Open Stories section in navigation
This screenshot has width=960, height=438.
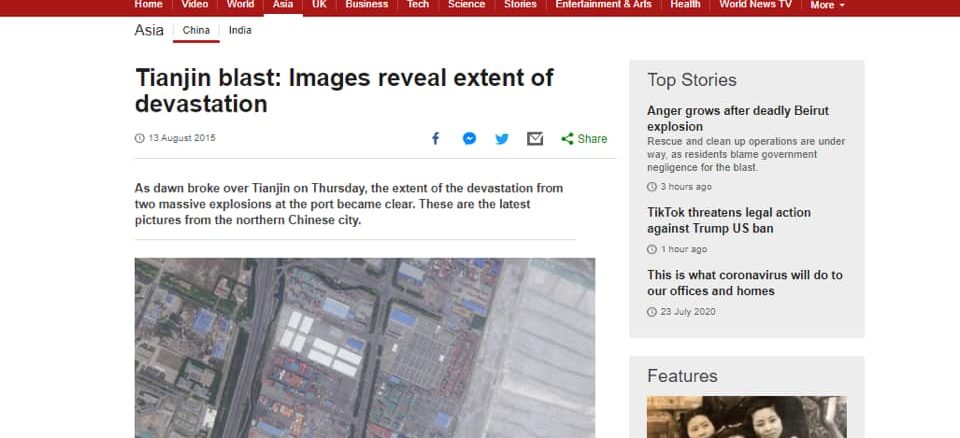pos(520,4)
